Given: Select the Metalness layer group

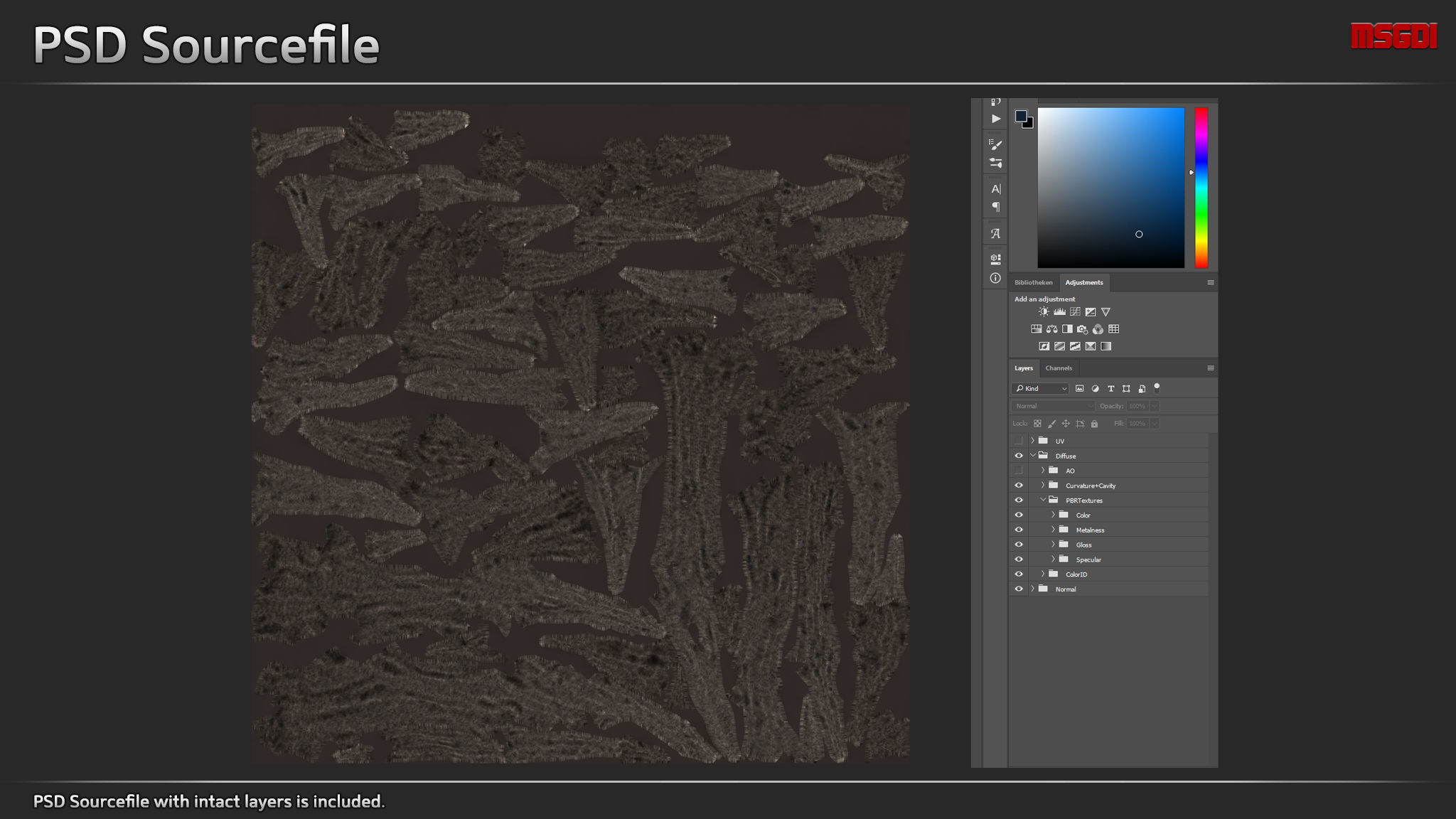Looking at the screenshot, I should [1090, 530].
